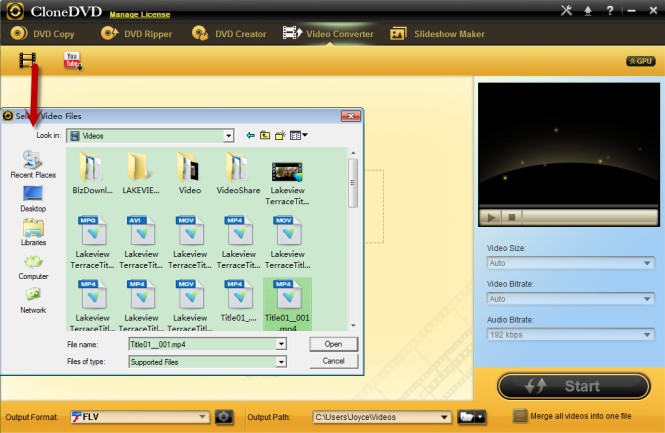Select the Title01_... MP4 file
The image size is (665, 433).
pos(238,301)
